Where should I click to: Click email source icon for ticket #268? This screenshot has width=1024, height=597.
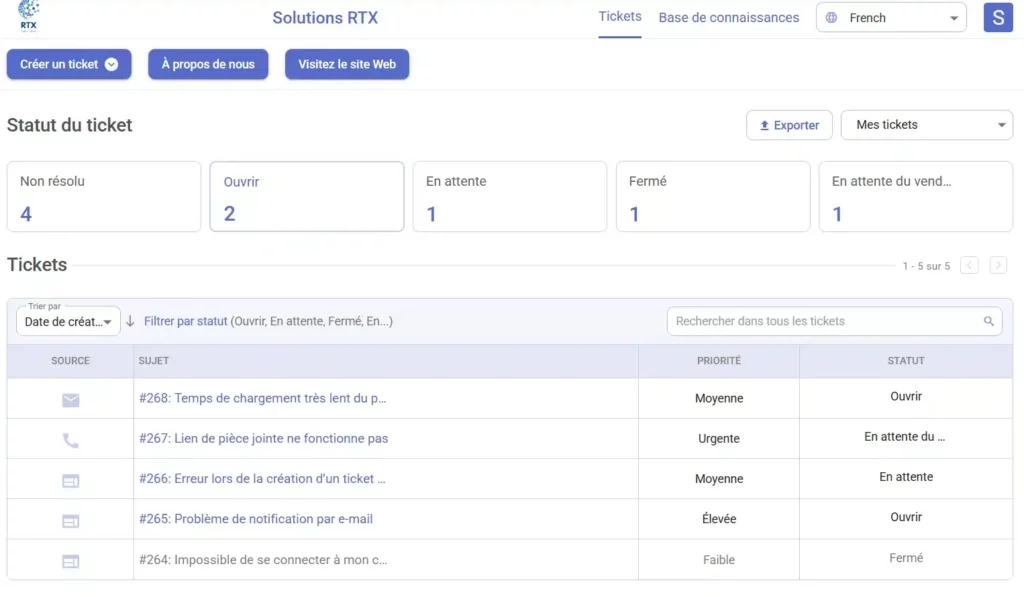point(70,400)
